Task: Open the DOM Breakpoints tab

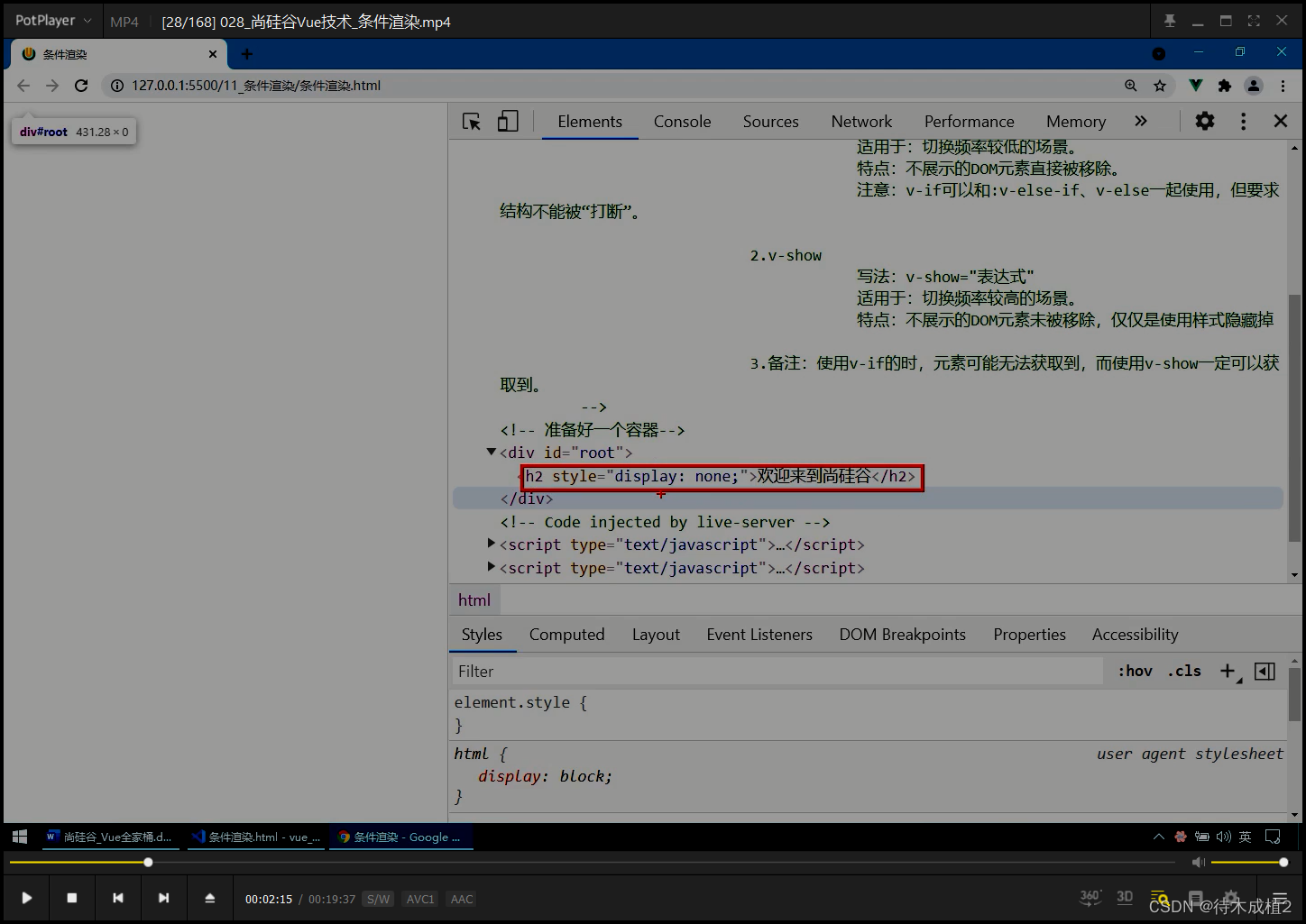Action: click(x=902, y=635)
